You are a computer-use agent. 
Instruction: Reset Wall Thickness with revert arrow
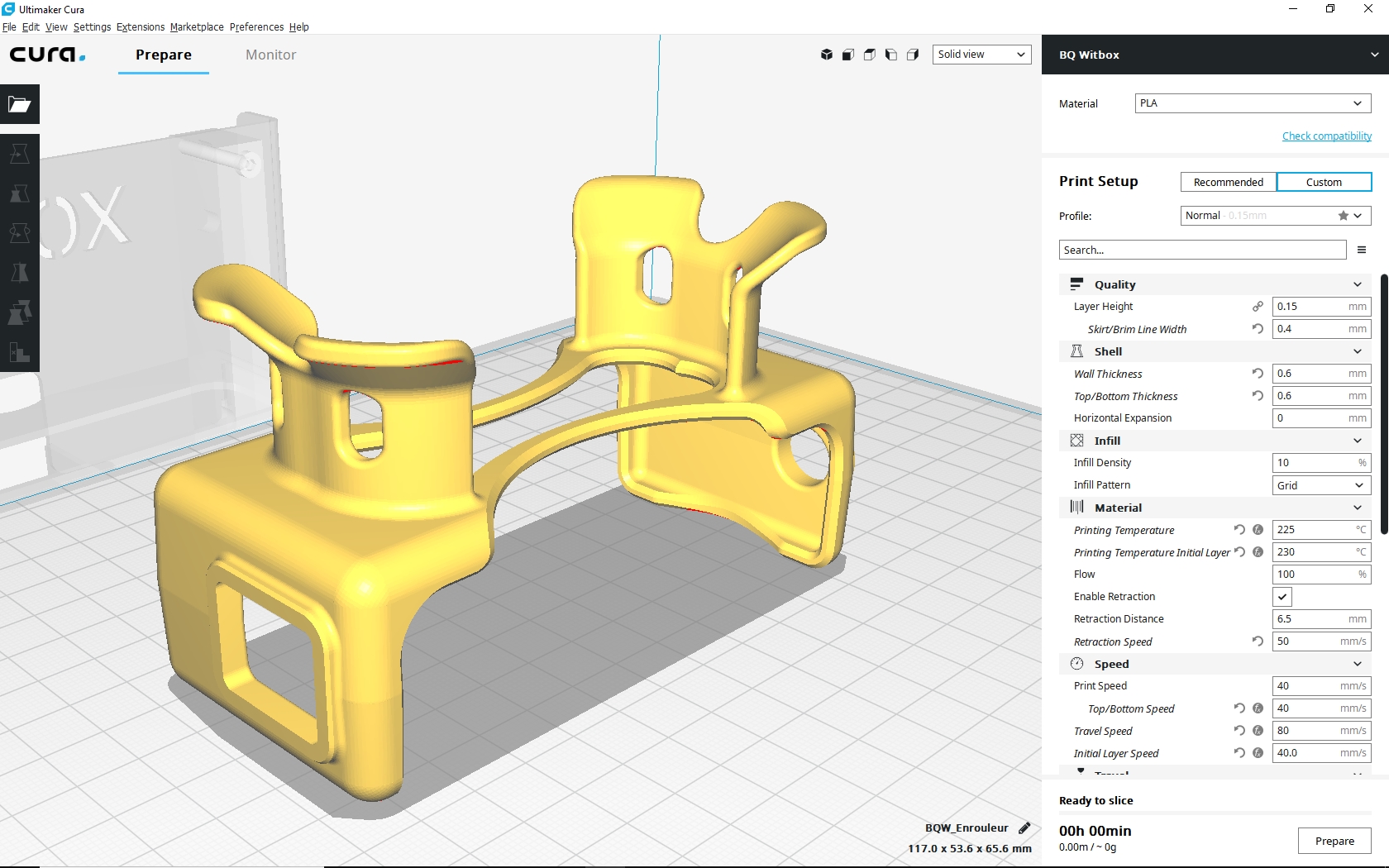(x=1258, y=374)
